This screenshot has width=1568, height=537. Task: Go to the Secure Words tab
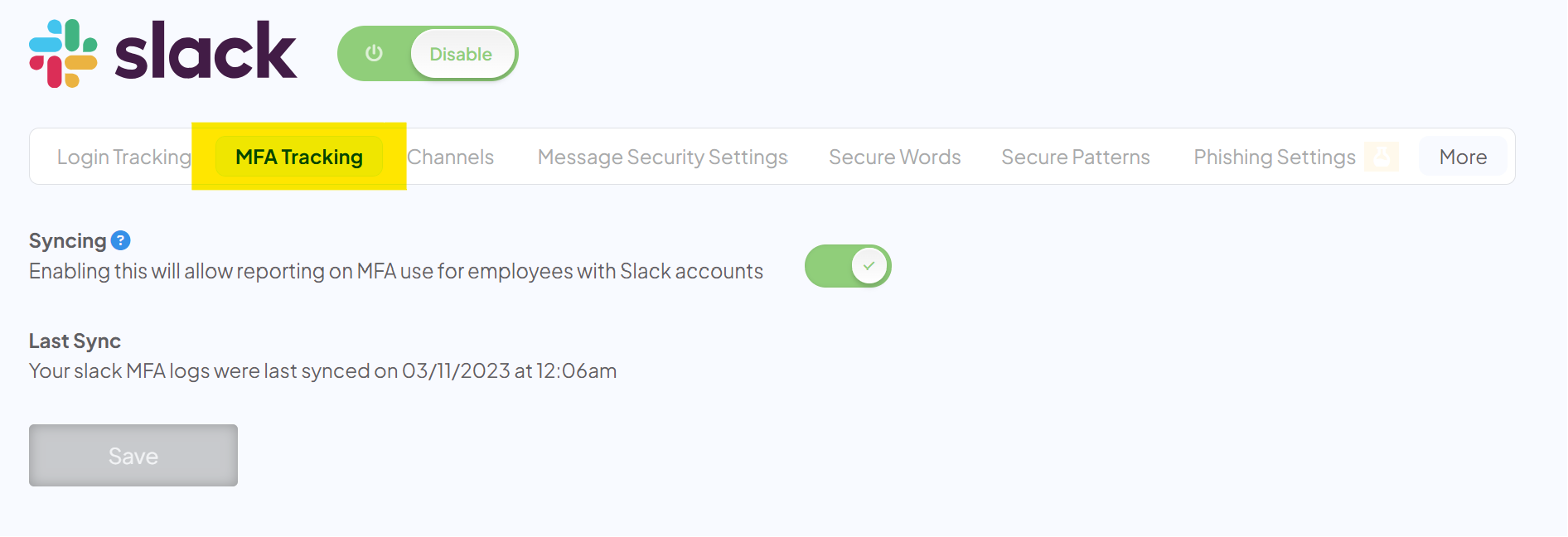point(894,157)
